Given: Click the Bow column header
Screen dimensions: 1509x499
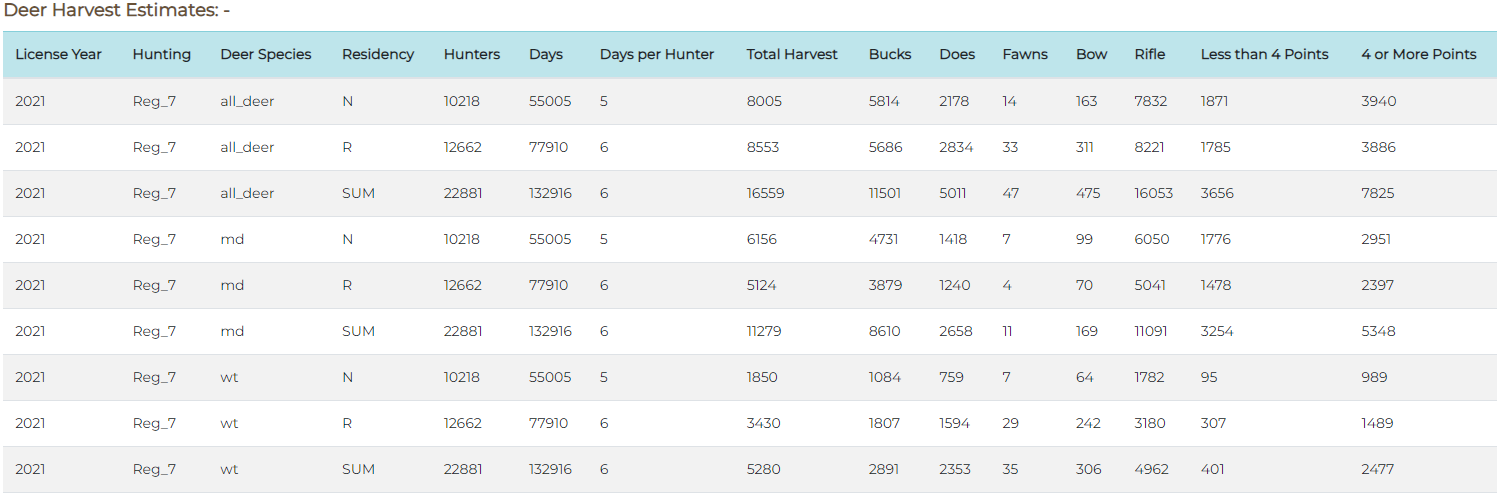Looking at the screenshot, I should pos(1092,55).
